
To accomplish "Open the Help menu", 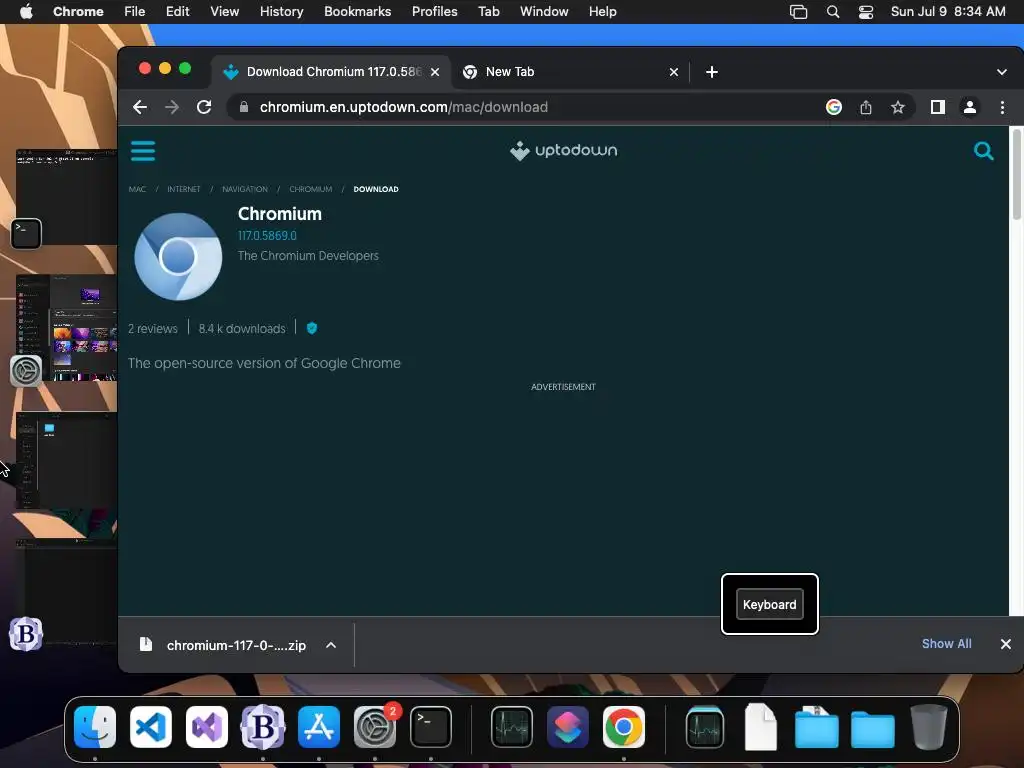I will [602, 12].
